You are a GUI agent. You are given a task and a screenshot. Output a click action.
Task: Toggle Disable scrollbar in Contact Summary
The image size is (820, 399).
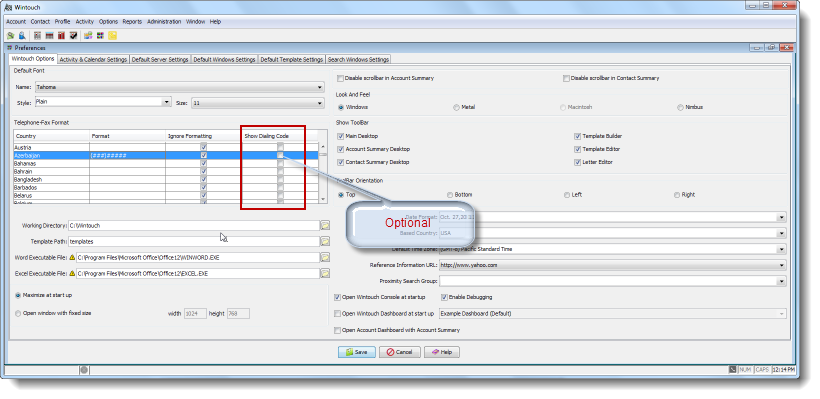pyautogui.click(x=566, y=78)
